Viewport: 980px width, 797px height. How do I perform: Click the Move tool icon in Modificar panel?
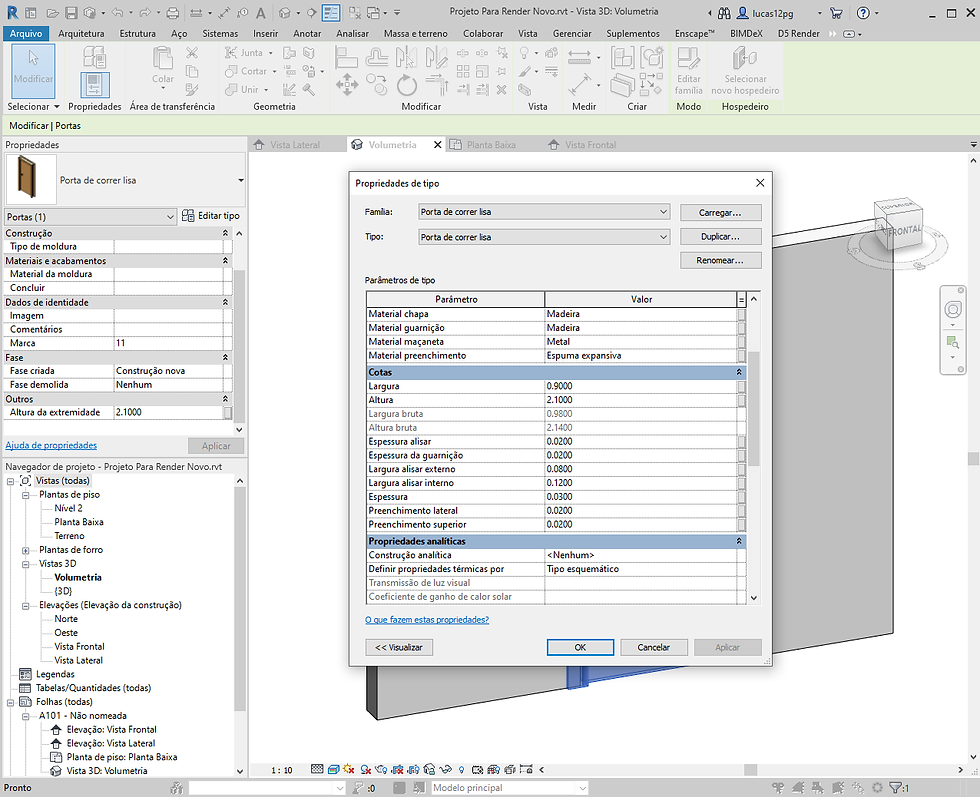click(347, 84)
